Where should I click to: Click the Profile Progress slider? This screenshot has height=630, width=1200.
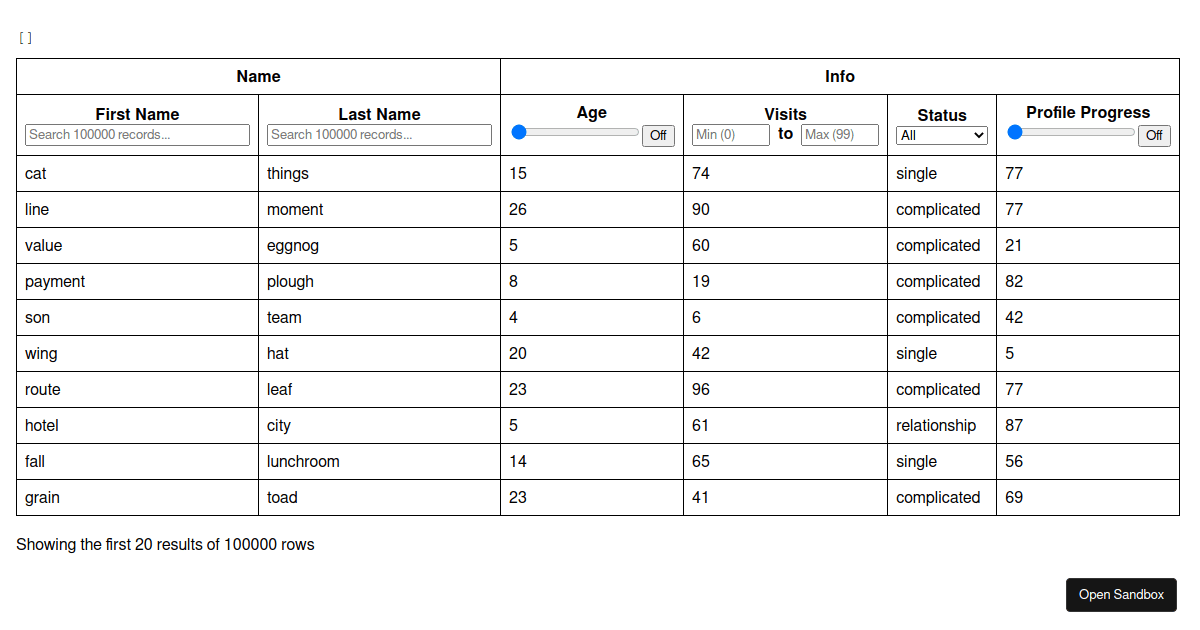pos(1071,132)
